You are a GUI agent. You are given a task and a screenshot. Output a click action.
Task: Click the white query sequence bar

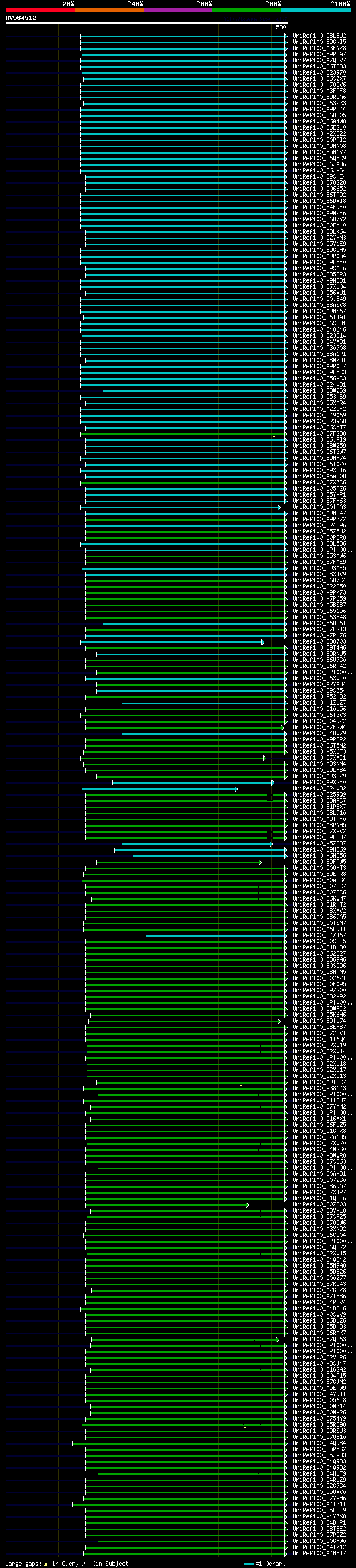[147, 22]
